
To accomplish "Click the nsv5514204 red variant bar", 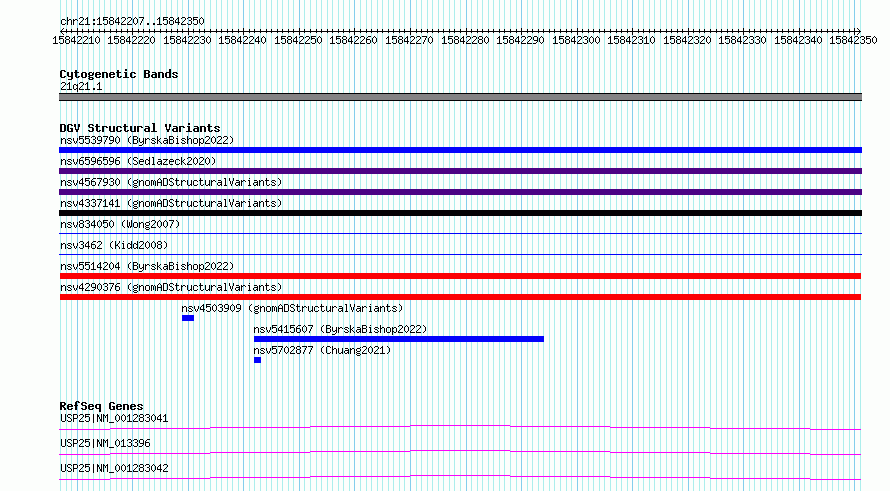I will [460, 276].
